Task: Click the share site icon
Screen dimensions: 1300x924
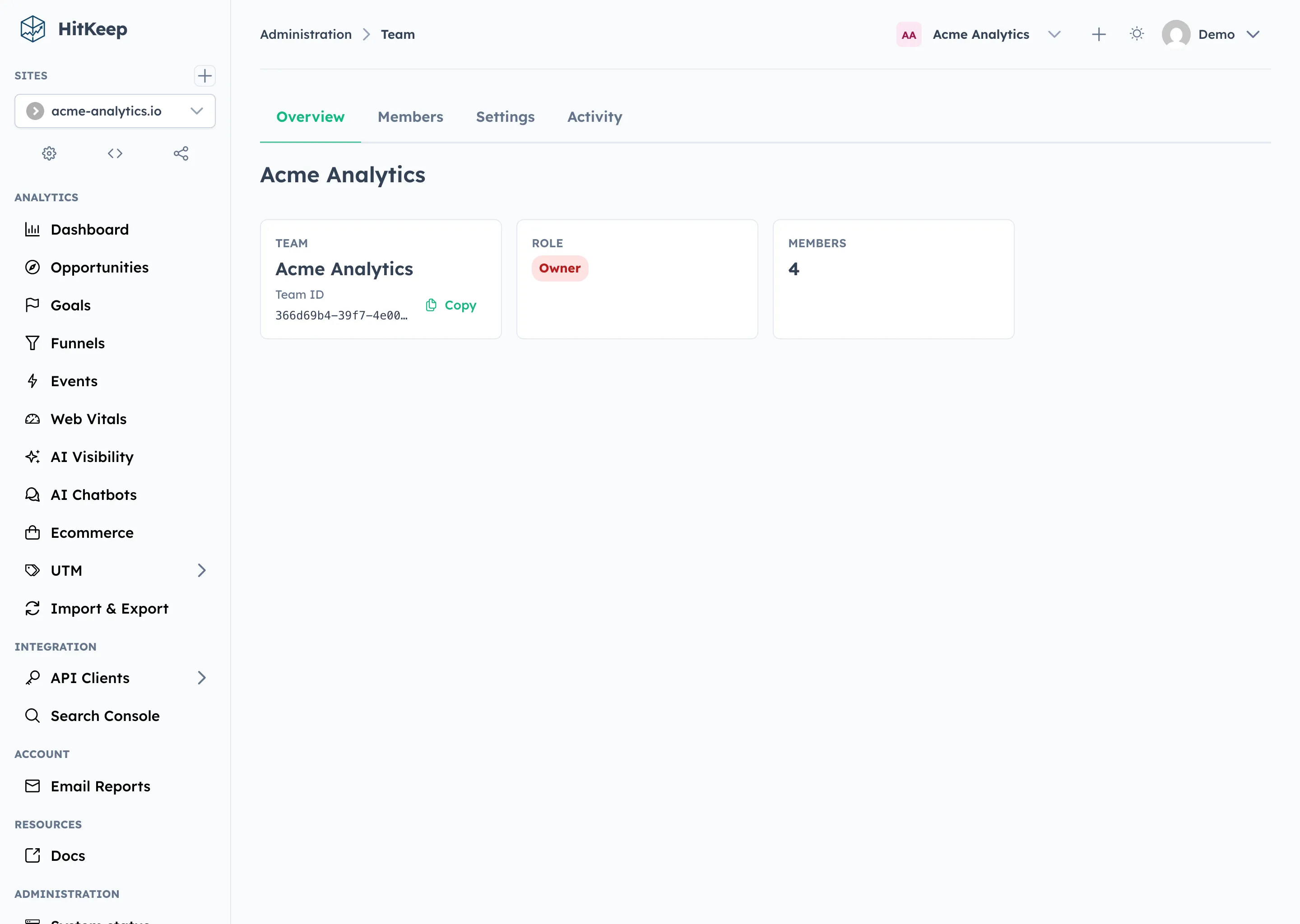Action: [181, 153]
